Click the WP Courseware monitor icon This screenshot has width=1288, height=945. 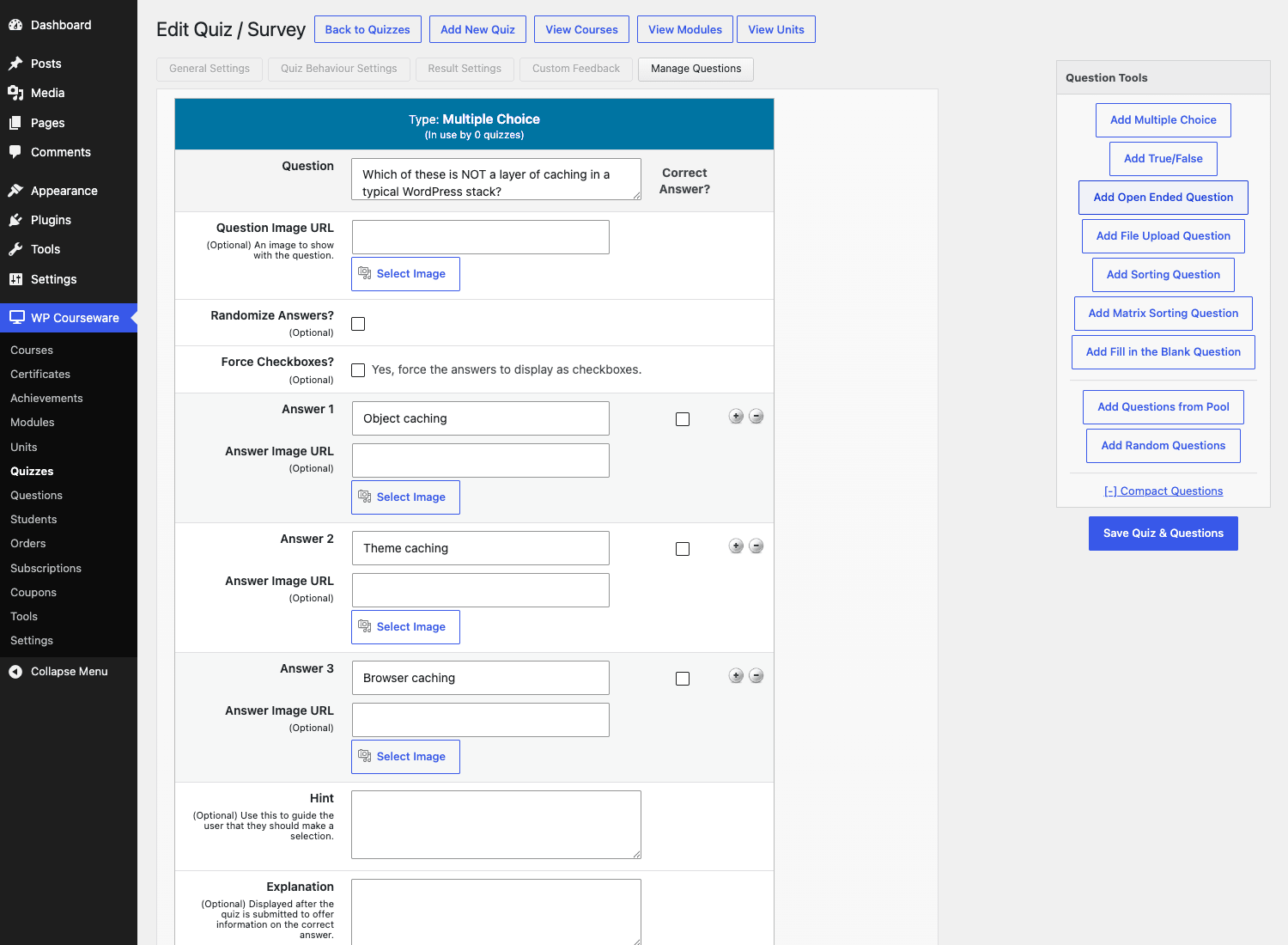(x=16, y=318)
